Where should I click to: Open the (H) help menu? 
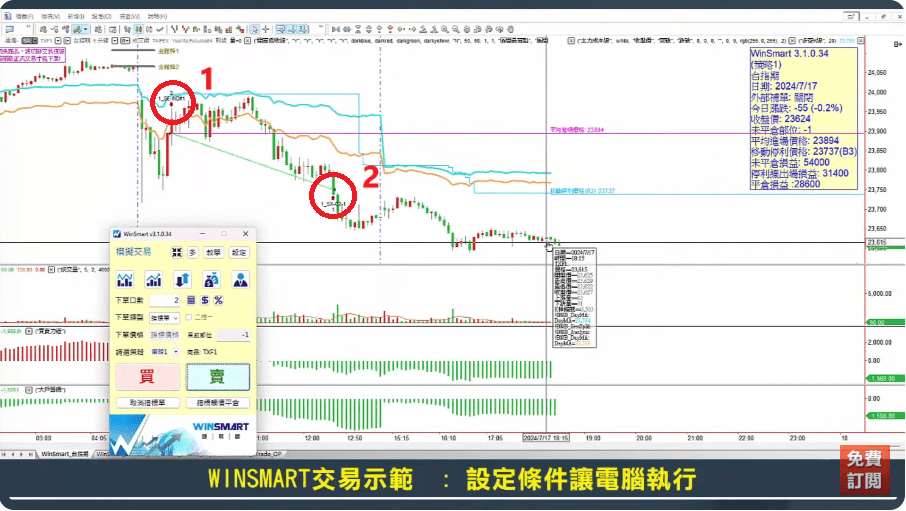pyautogui.click(x=157, y=16)
